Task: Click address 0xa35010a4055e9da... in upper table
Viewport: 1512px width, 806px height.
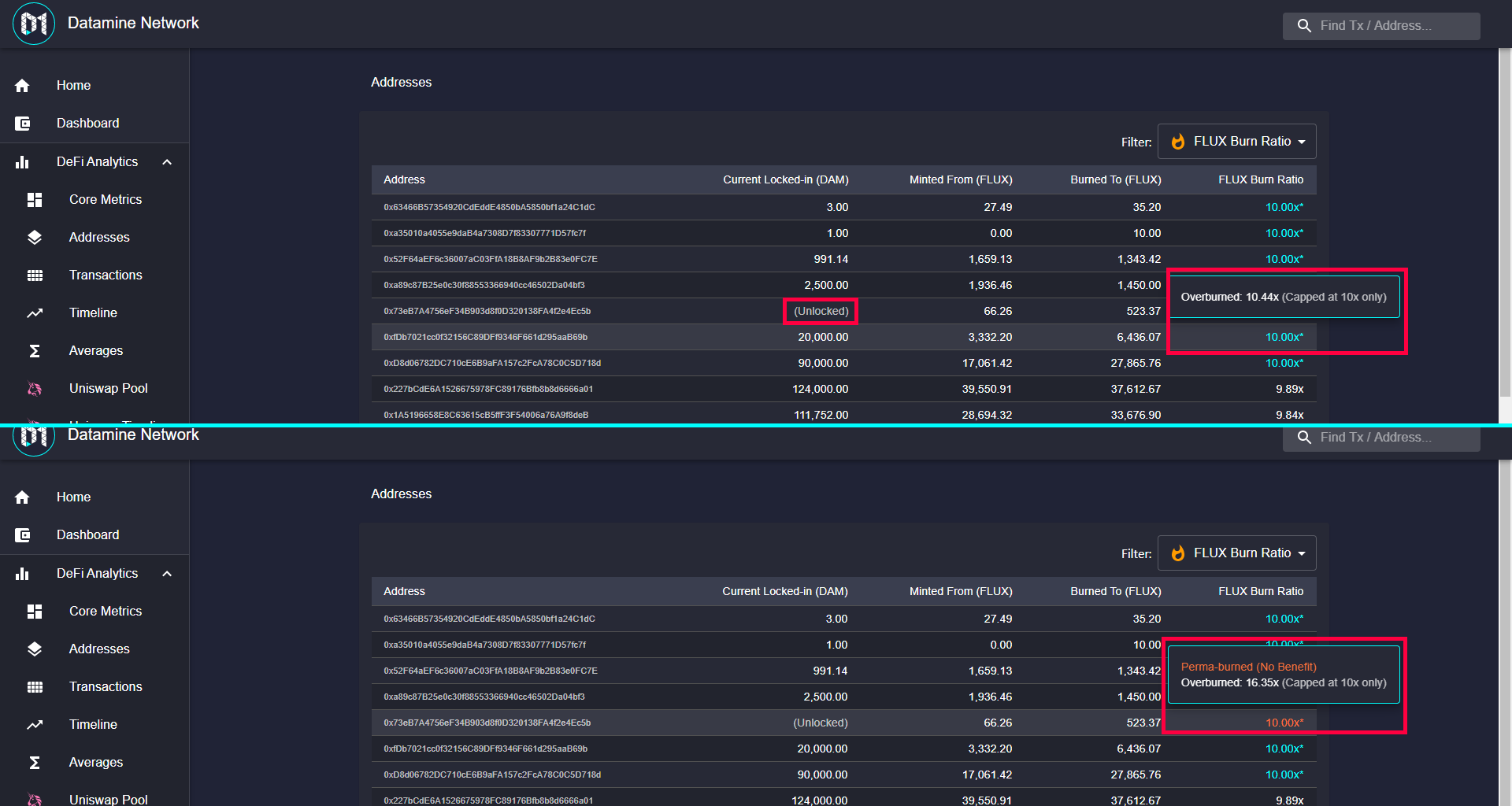Action: coord(484,234)
